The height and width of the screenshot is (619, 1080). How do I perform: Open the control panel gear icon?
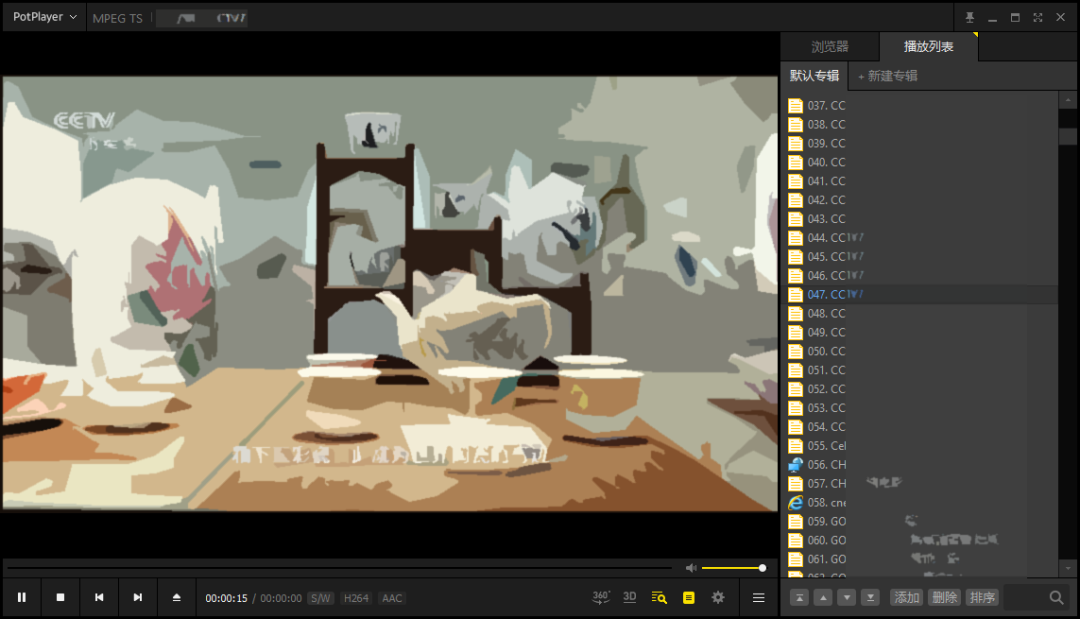pos(718,598)
